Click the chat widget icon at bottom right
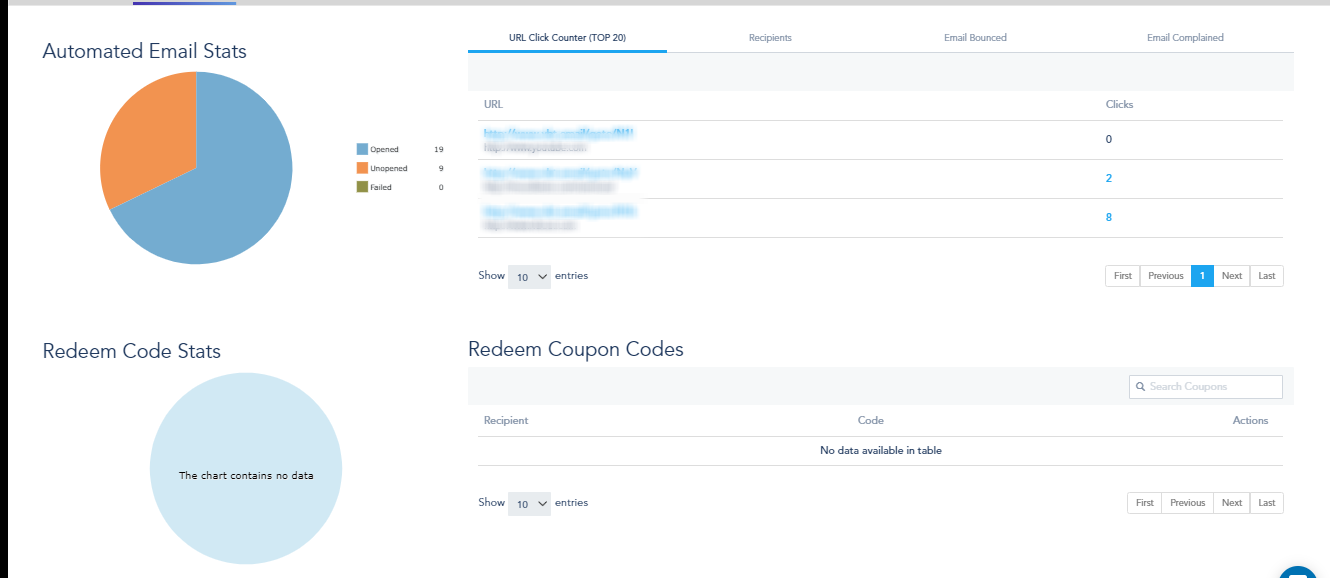The height and width of the screenshot is (578, 1330). coord(1298,571)
